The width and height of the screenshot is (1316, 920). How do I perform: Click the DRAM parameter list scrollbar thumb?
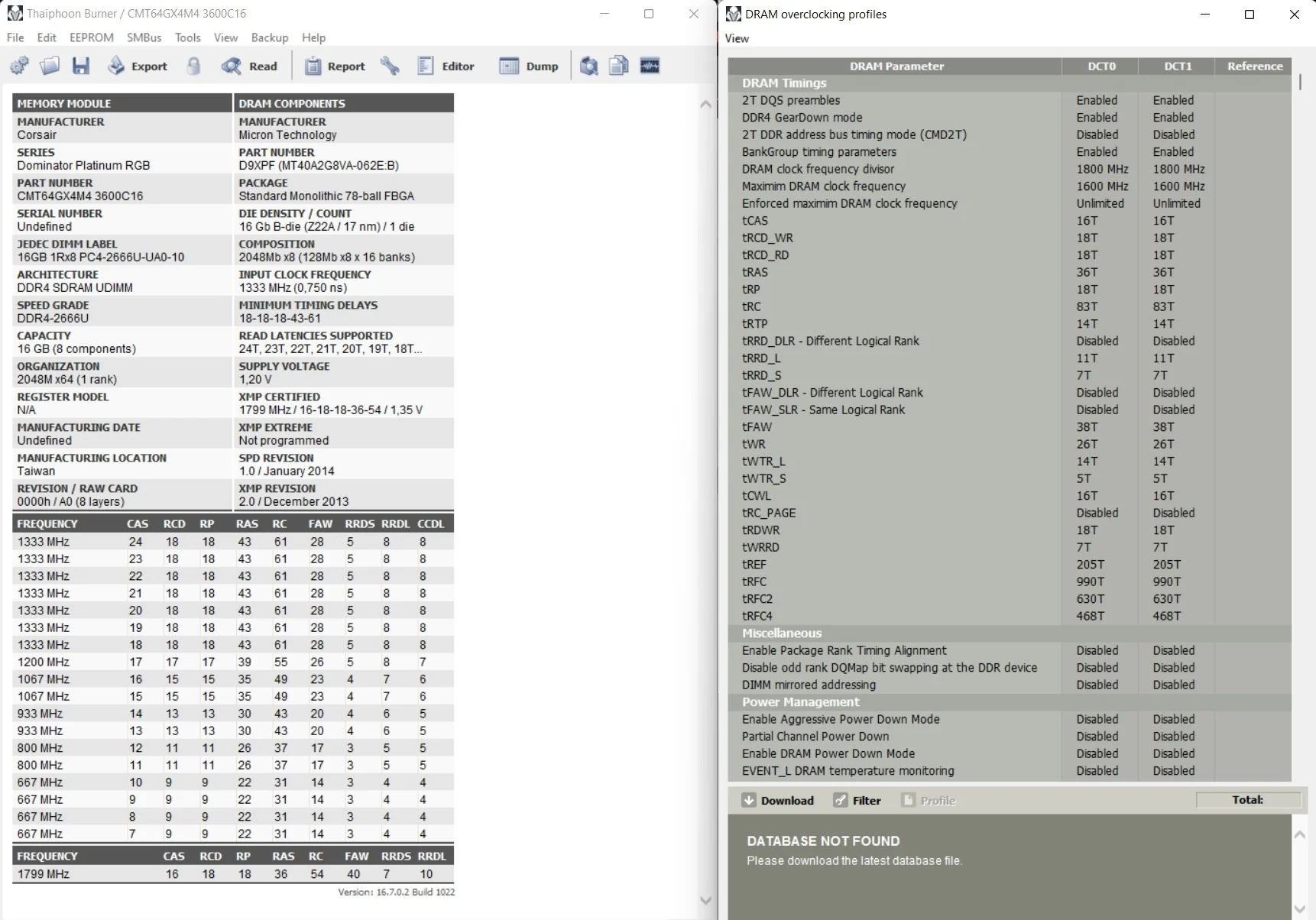pos(1300,82)
